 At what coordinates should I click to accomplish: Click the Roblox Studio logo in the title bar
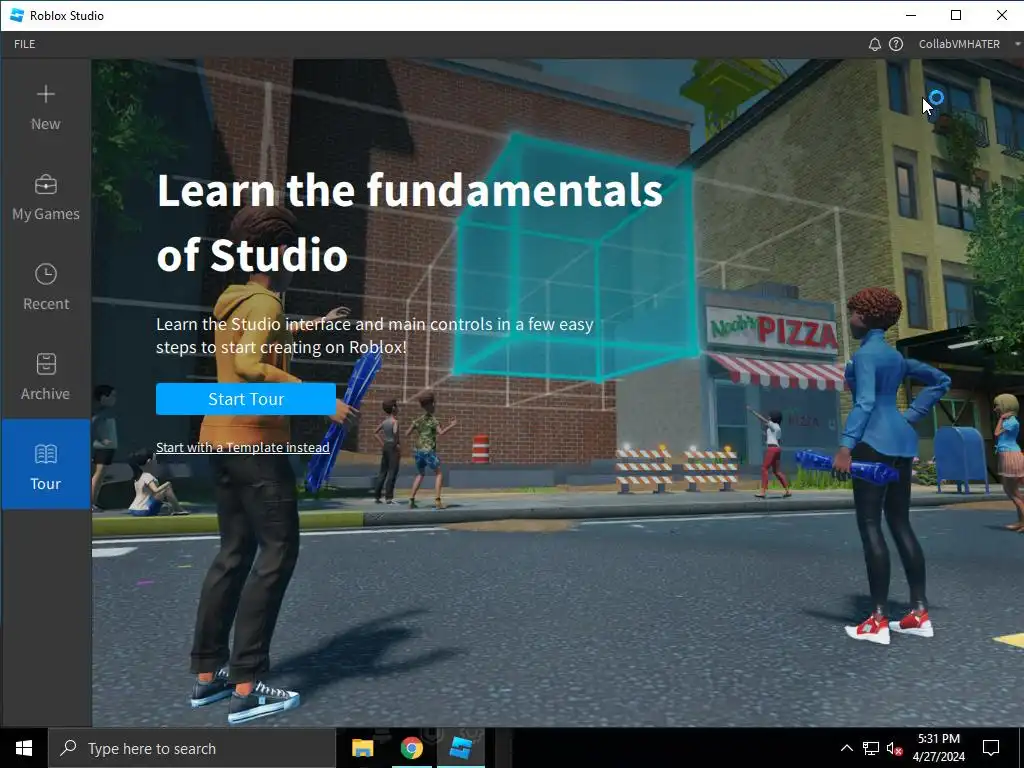pyautogui.click(x=17, y=15)
